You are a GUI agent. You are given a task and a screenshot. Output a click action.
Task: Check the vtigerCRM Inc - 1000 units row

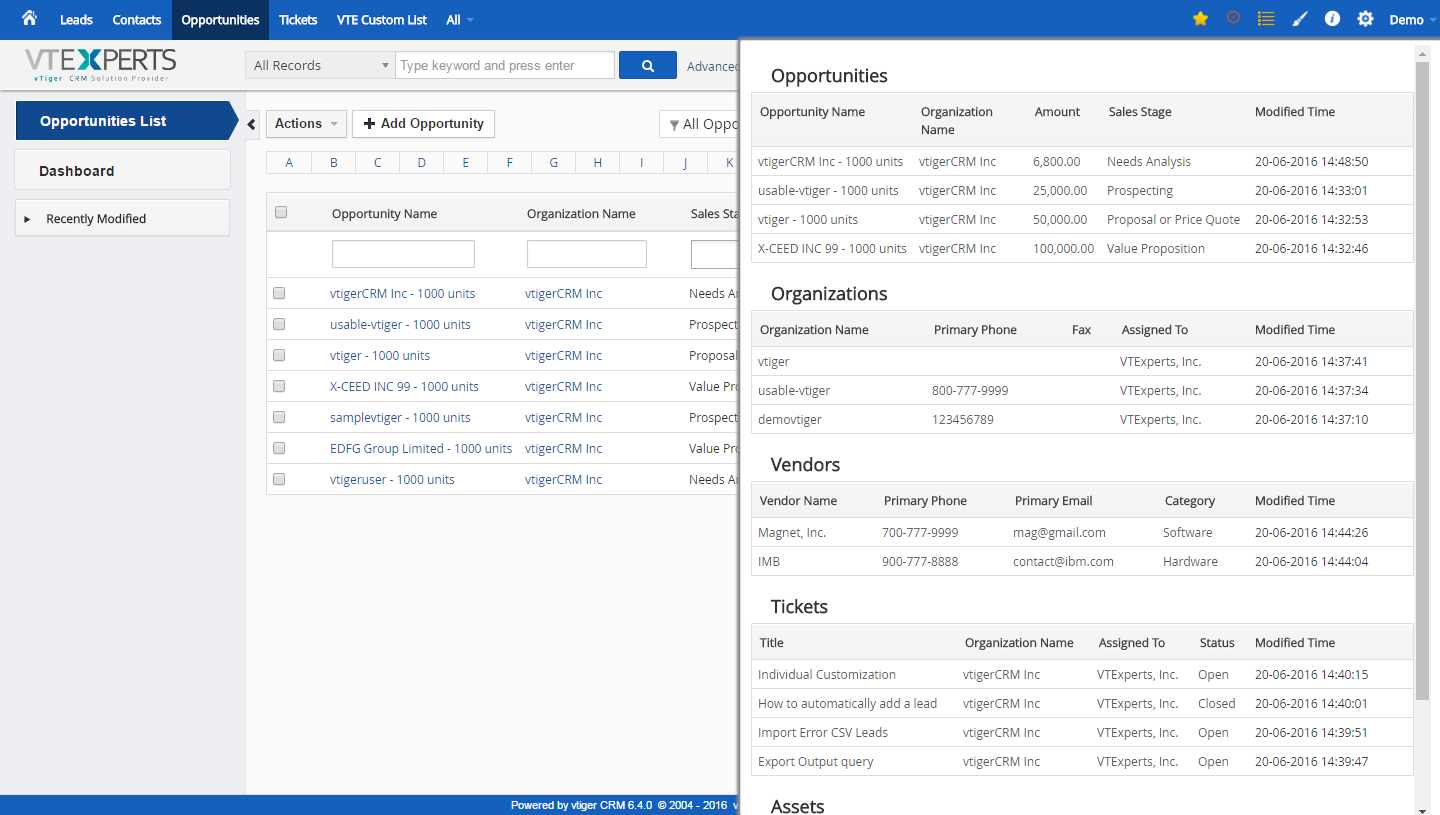279,293
